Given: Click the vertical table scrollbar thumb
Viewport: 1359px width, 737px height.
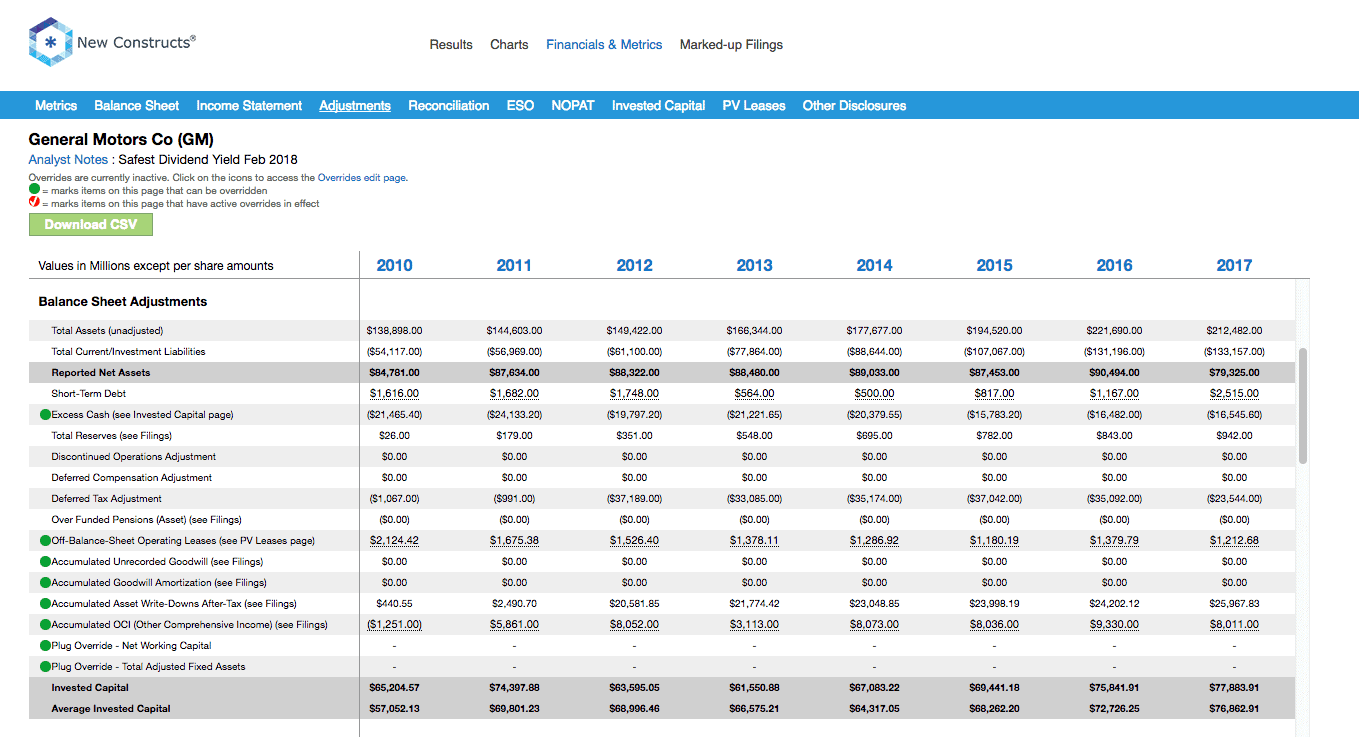Looking at the screenshot, I should click(1302, 405).
